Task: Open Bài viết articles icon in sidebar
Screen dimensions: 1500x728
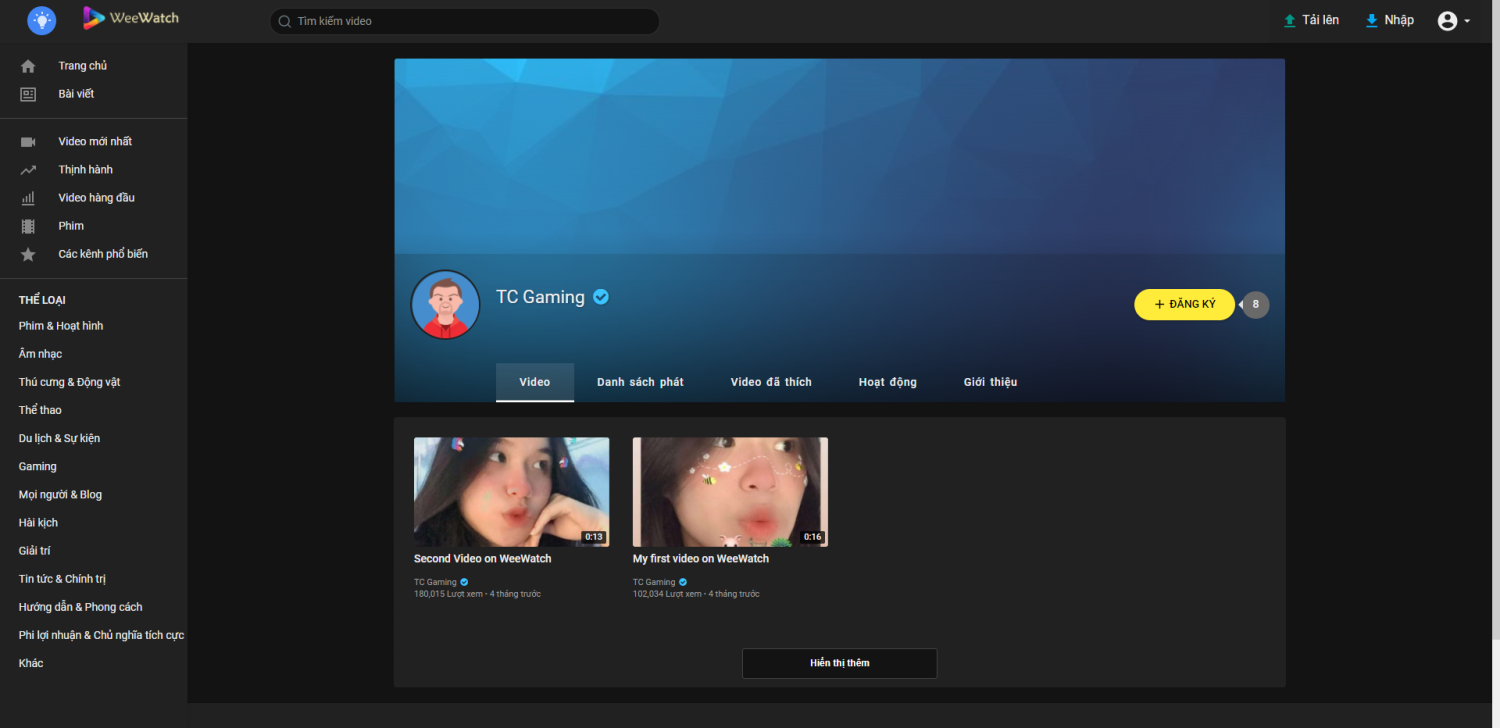Action: (x=28, y=94)
